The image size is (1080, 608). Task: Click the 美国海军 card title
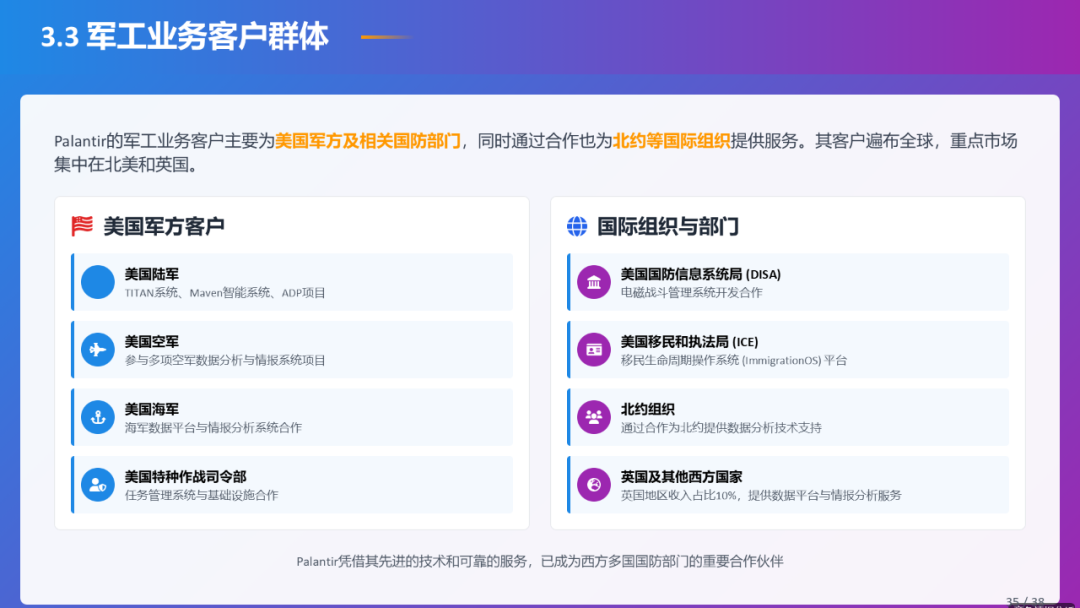pos(152,409)
